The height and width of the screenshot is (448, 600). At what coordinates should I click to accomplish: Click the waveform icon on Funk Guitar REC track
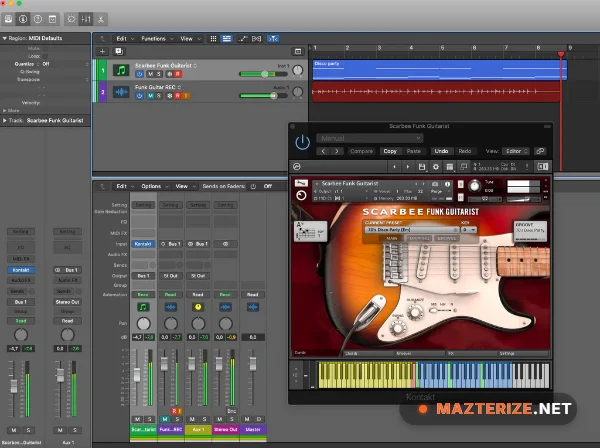click(121, 92)
